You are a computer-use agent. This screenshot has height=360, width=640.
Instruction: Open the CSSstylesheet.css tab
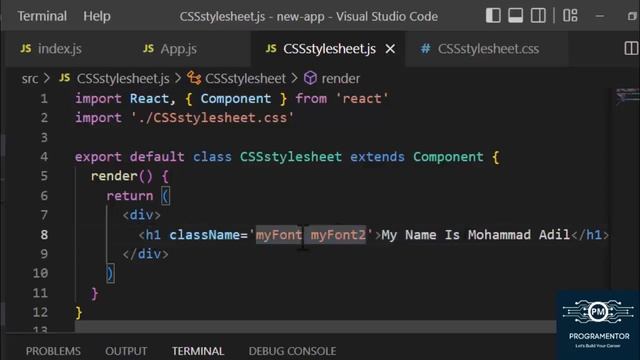pyautogui.click(x=488, y=49)
